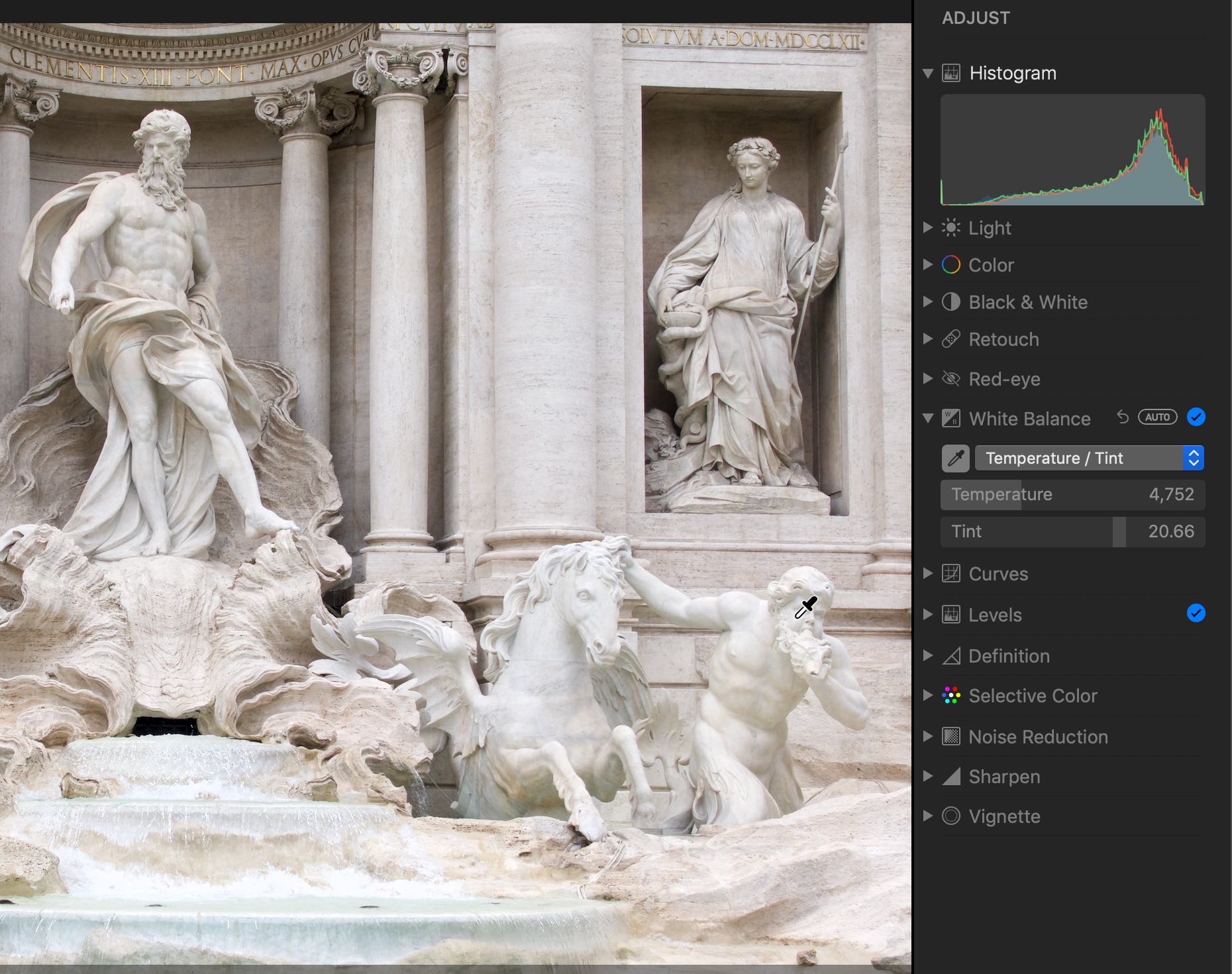Collapse the Histogram section
The width and height of the screenshot is (1232, 974).
pyautogui.click(x=928, y=73)
